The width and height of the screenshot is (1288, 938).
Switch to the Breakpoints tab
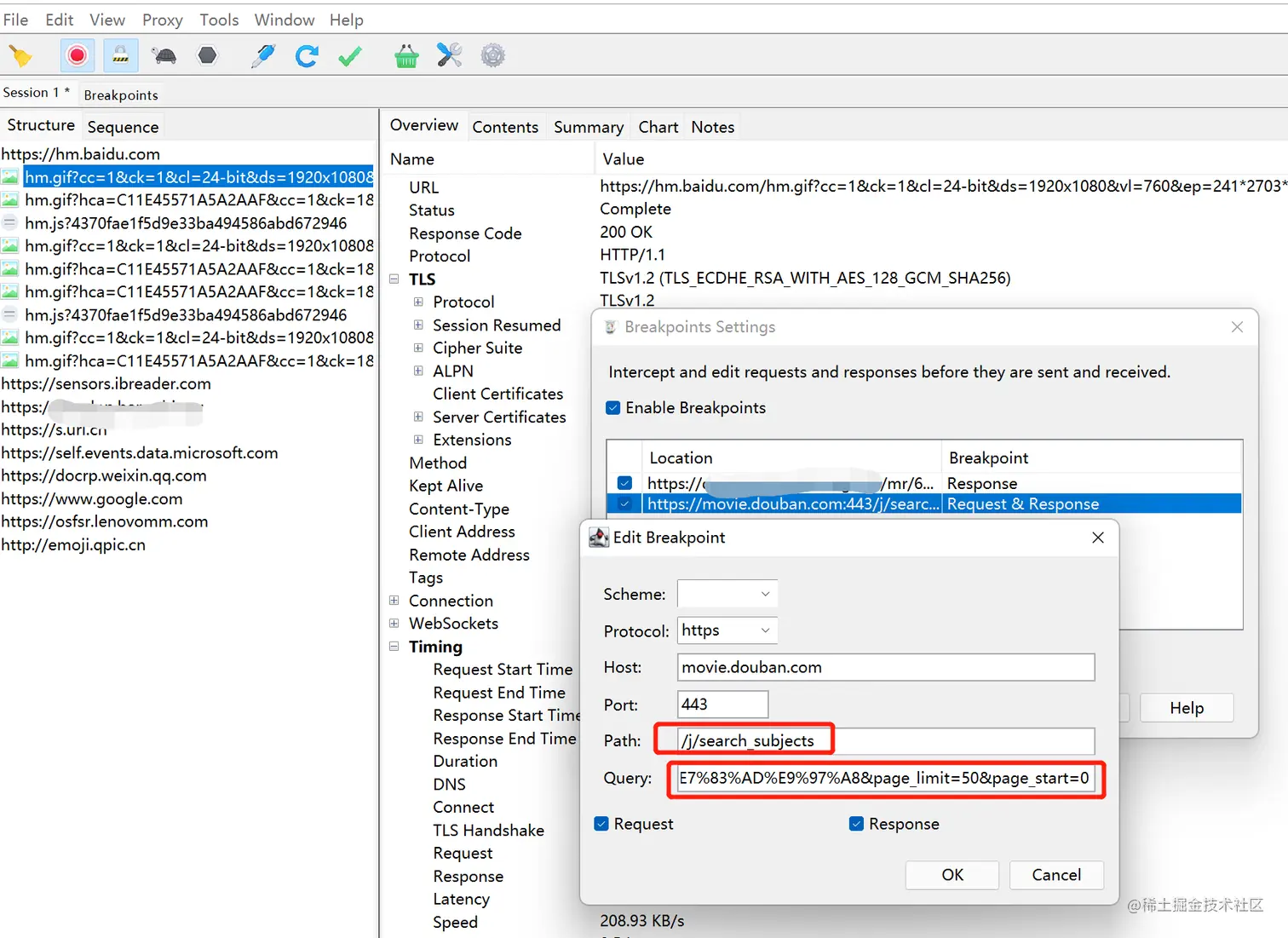point(121,95)
